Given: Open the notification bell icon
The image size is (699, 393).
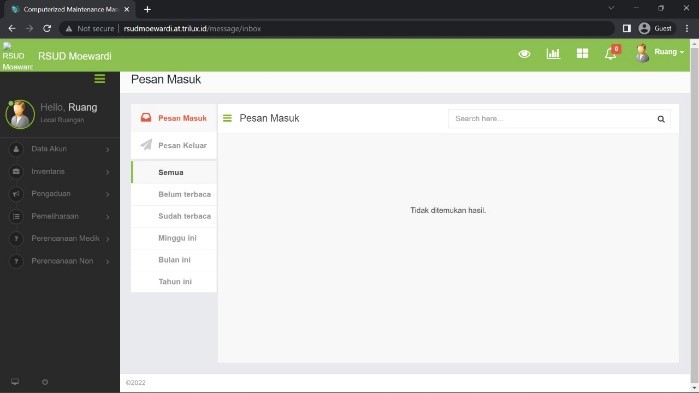Looking at the screenshot, I should coord(611,54).
